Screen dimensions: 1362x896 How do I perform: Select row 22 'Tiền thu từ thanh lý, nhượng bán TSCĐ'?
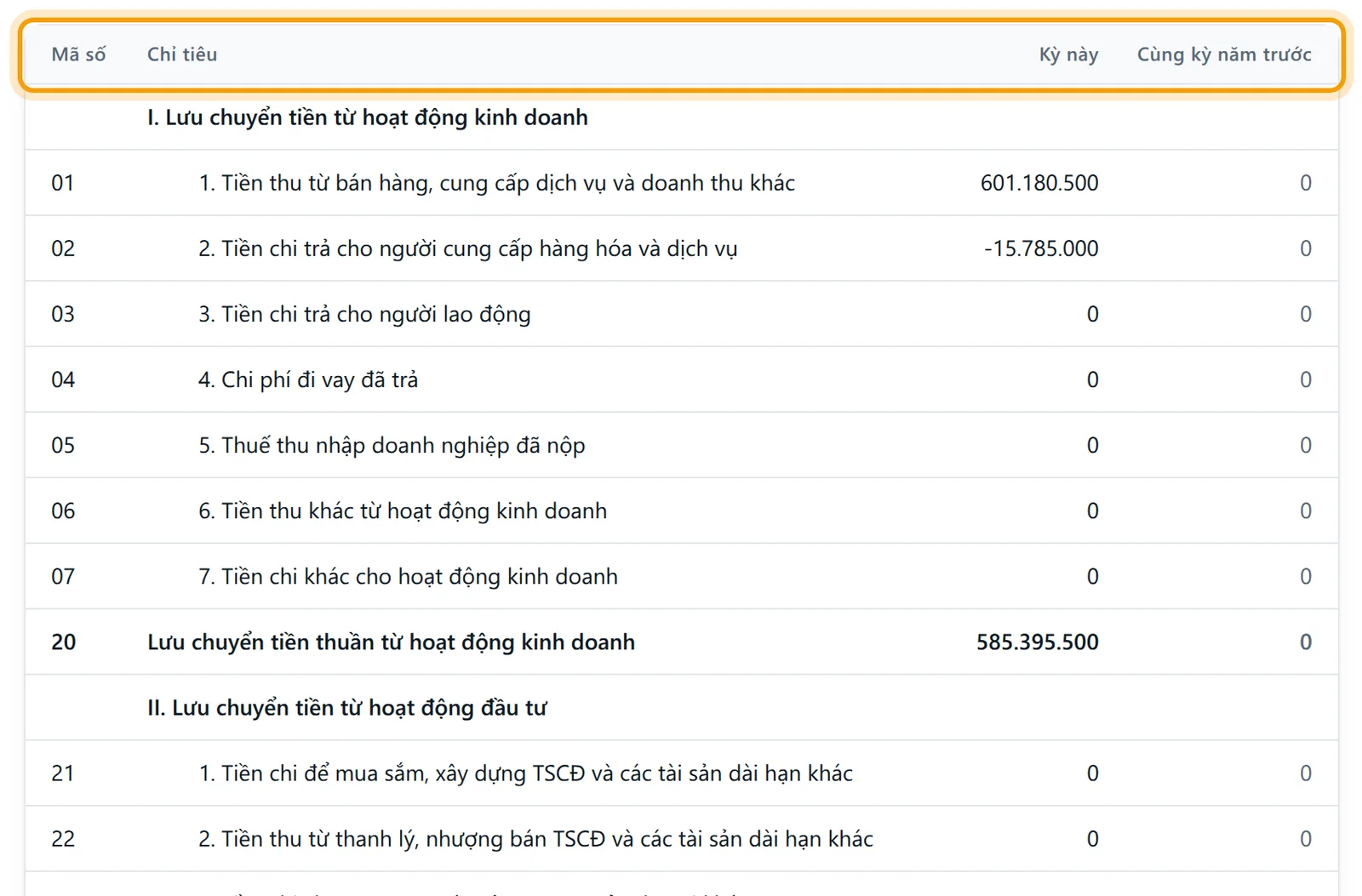point(681,838)
